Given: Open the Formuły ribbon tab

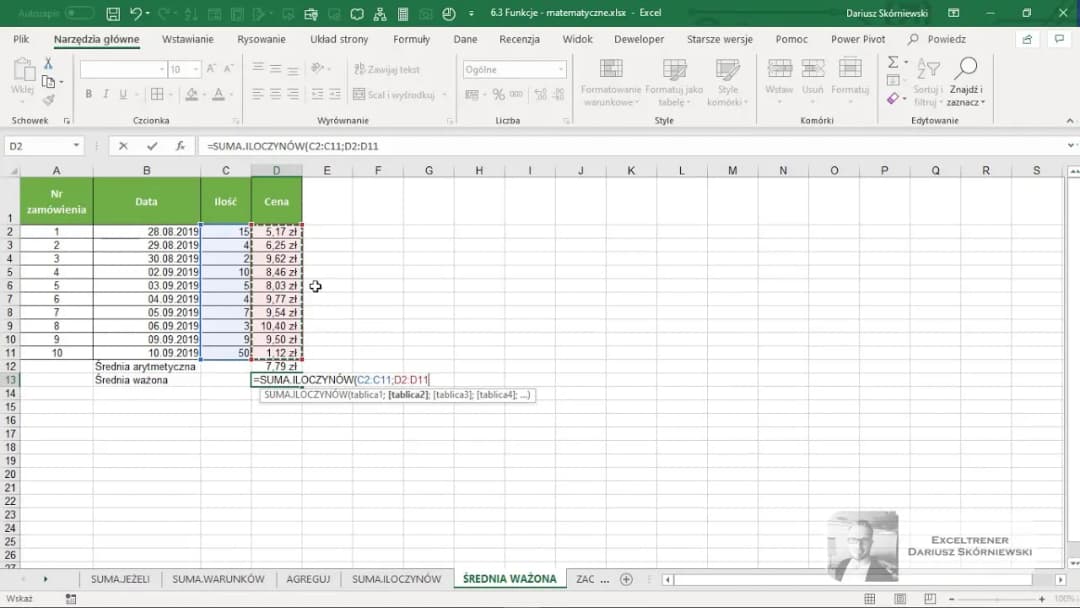Looking at the screenshot, I should click(x=411, y=39).
